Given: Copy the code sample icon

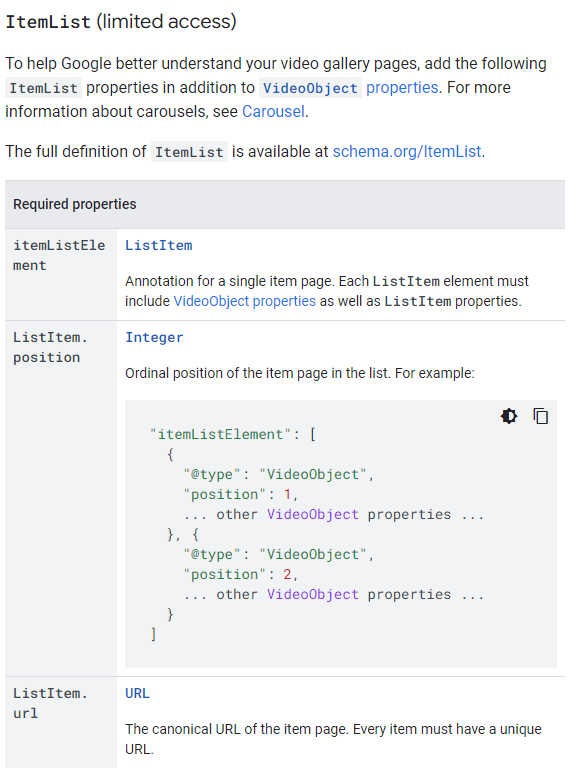Looking at the screenshot, I should coord(540,416).
